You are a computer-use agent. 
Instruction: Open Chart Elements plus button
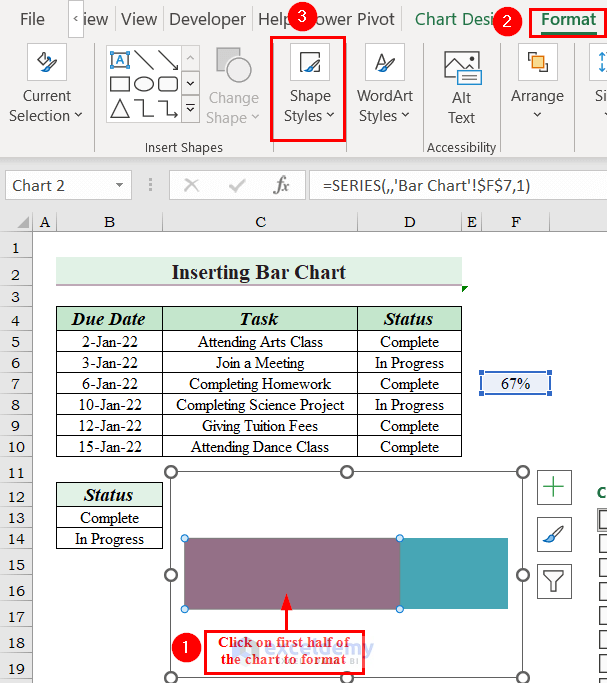click(554, 487)
